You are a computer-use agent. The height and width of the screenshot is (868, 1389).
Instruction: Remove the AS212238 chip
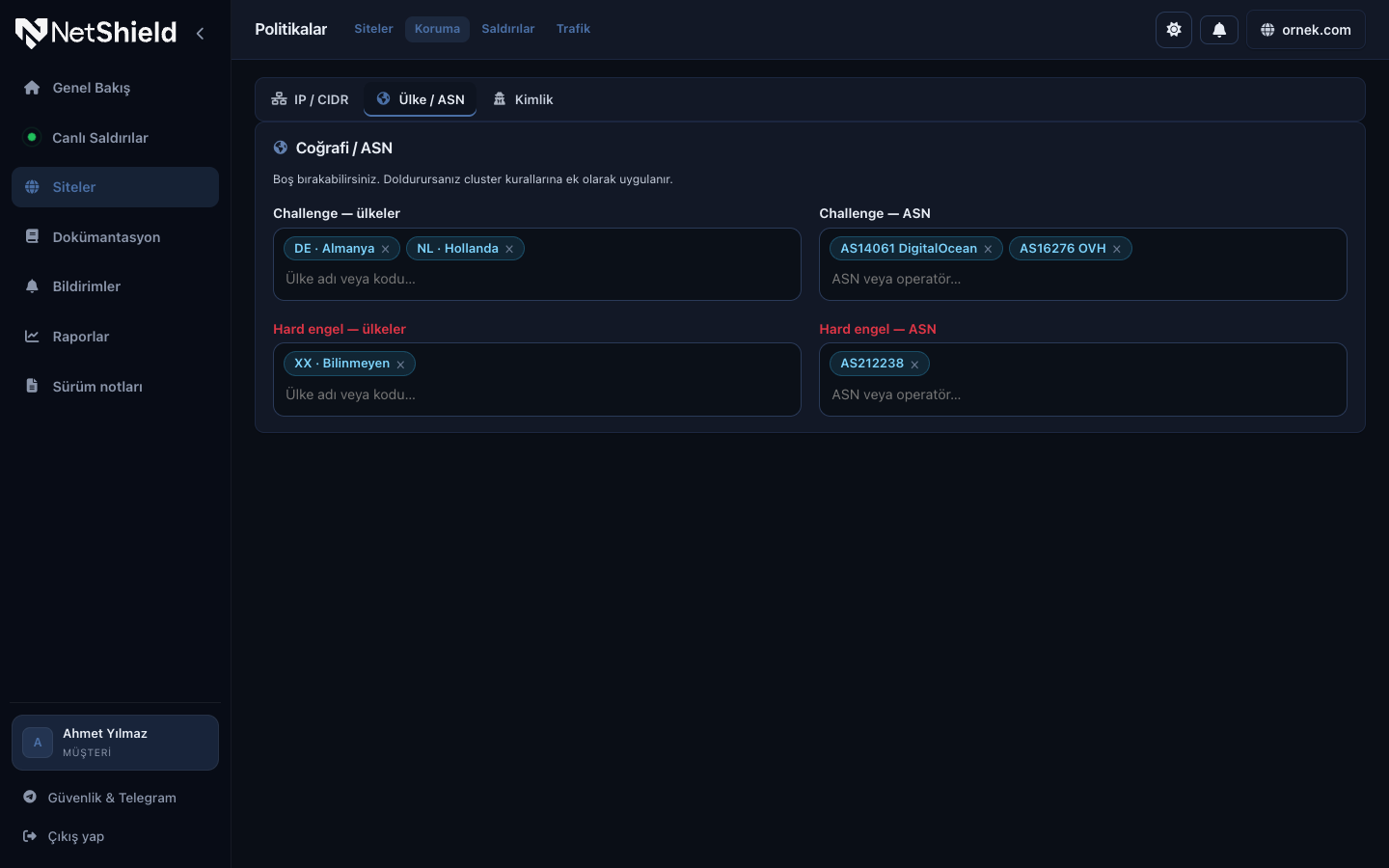point(914,365)
